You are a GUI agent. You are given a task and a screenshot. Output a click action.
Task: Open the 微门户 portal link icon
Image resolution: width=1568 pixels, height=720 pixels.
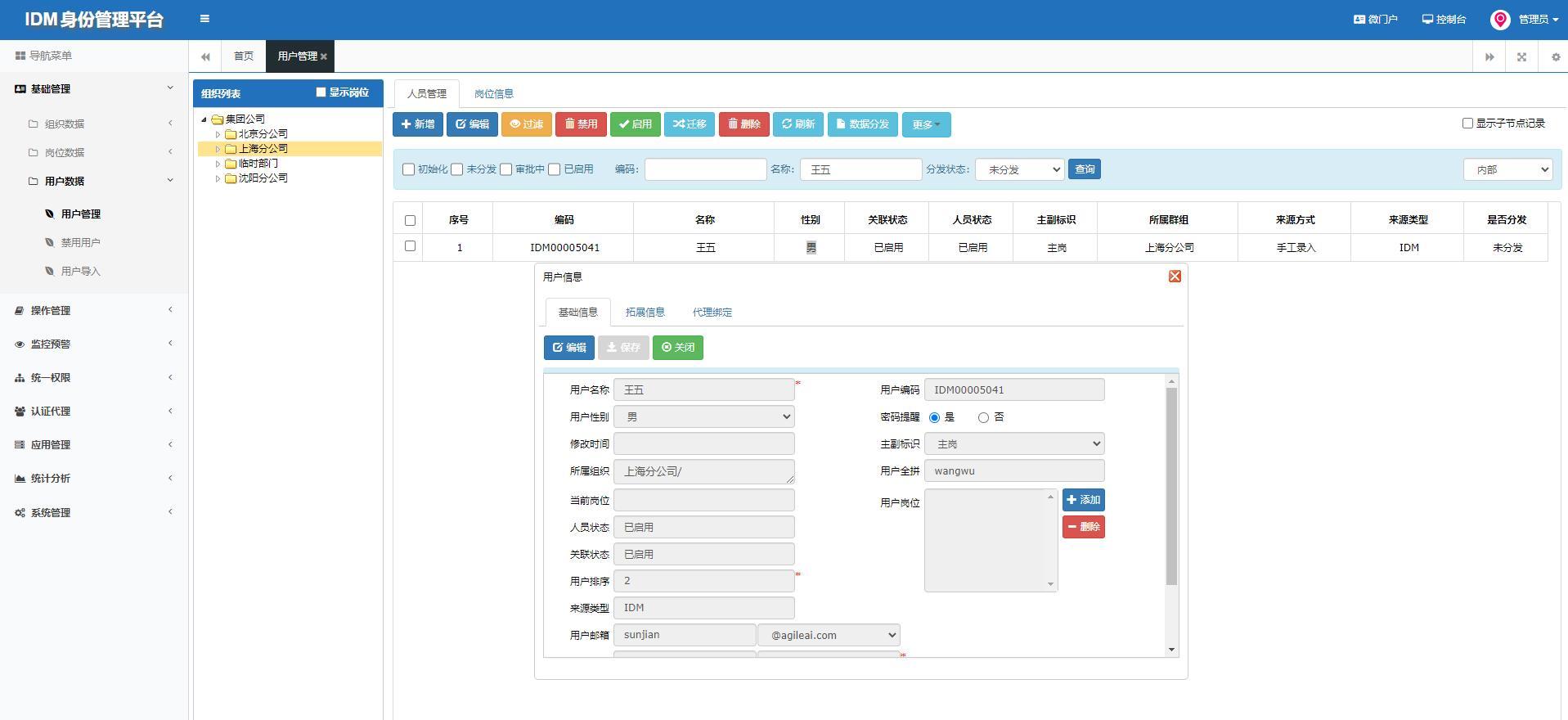tap(1359, 19)
